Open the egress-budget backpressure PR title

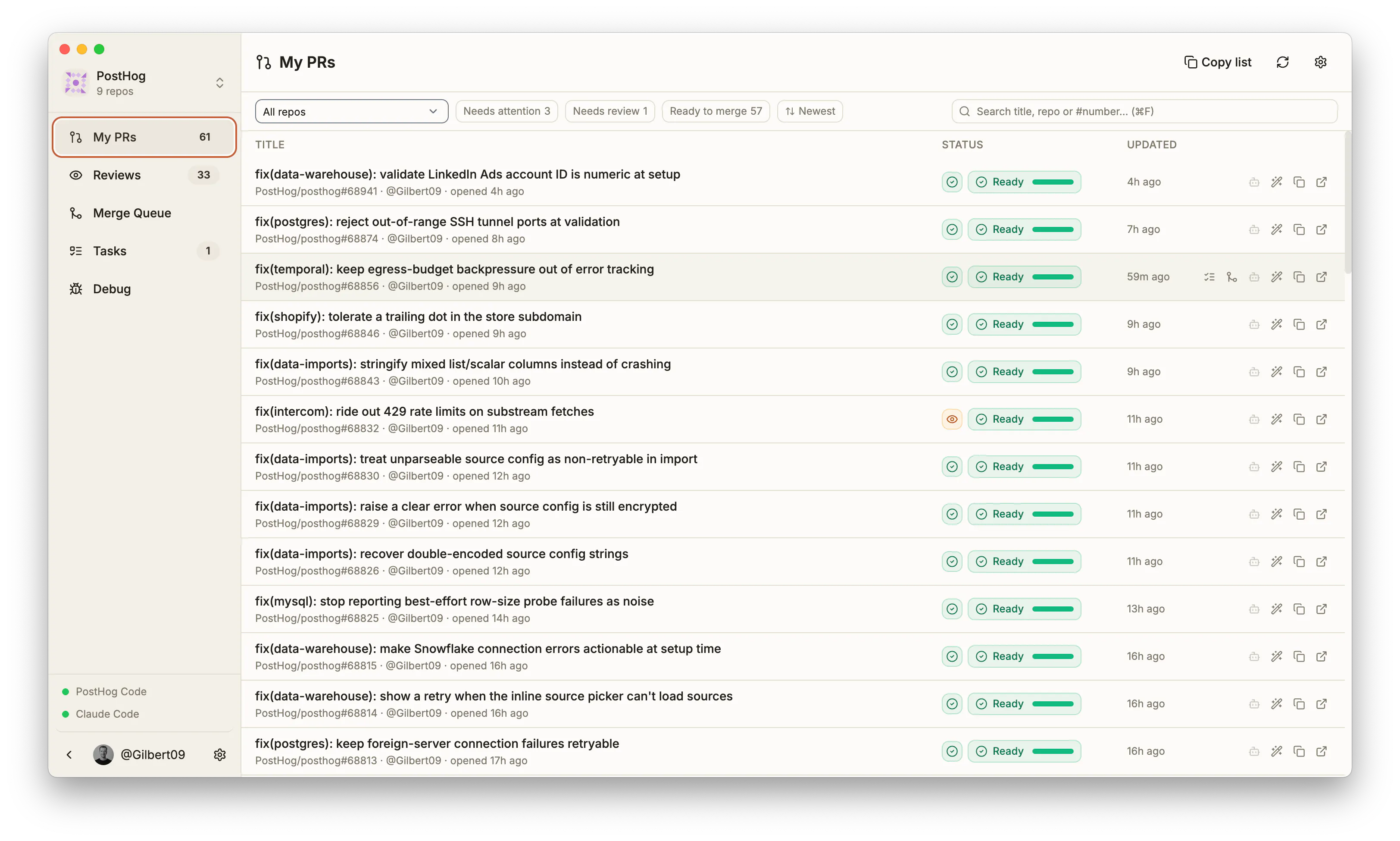pos(454,269)
